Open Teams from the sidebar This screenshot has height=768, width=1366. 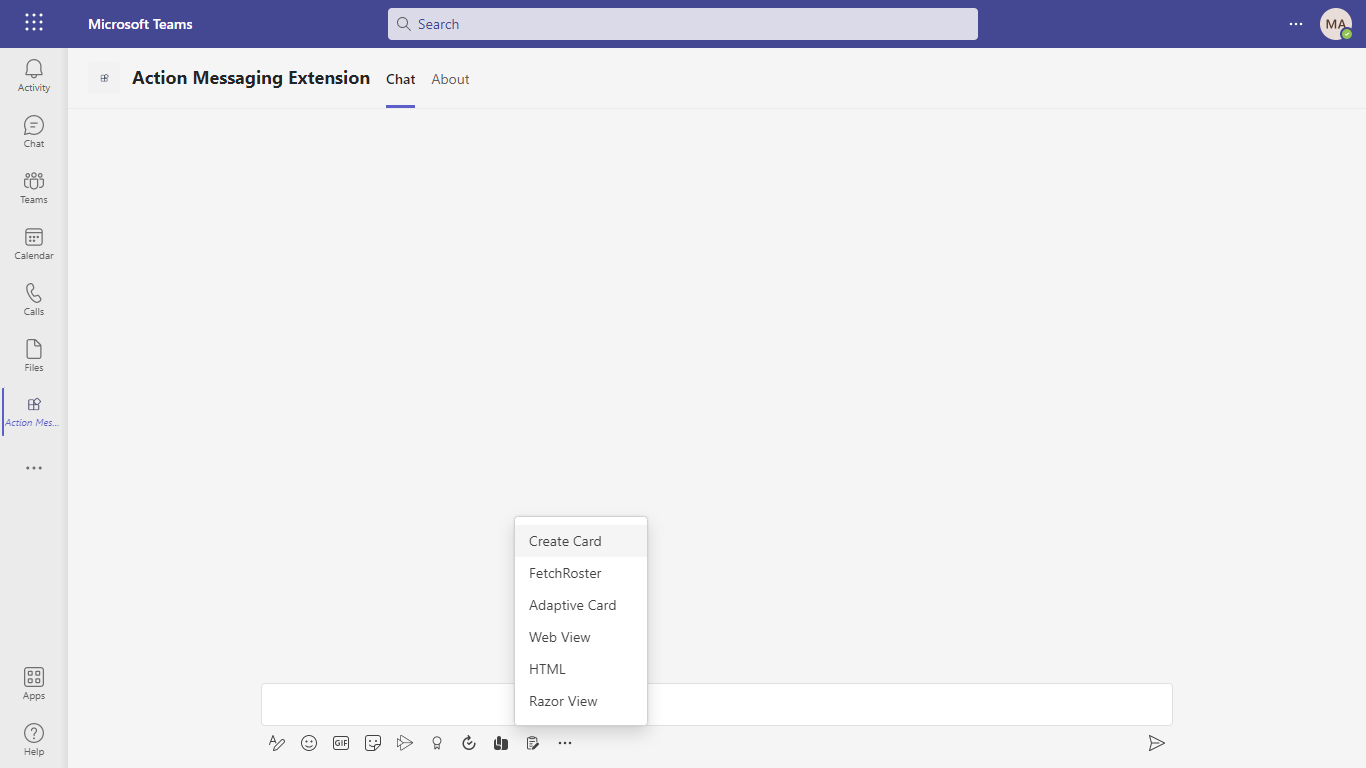34,187
